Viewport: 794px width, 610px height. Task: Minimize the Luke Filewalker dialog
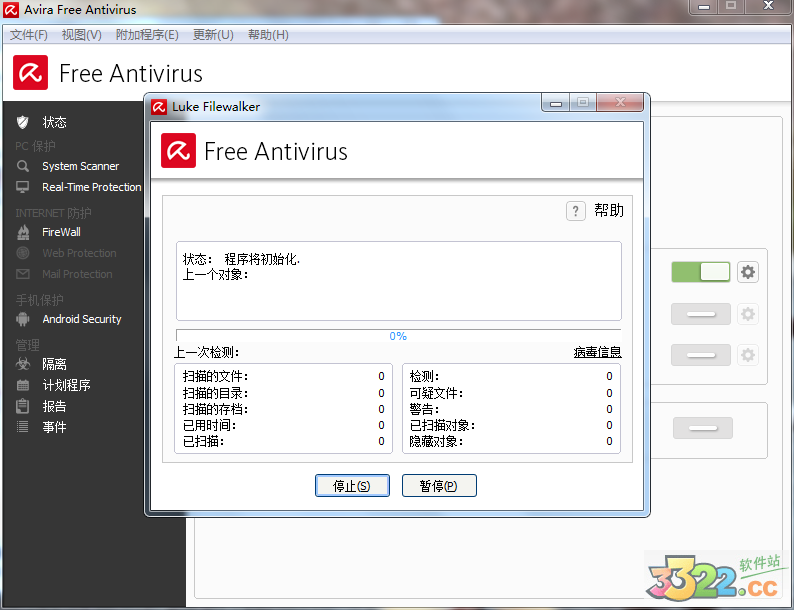click(555, 103)
